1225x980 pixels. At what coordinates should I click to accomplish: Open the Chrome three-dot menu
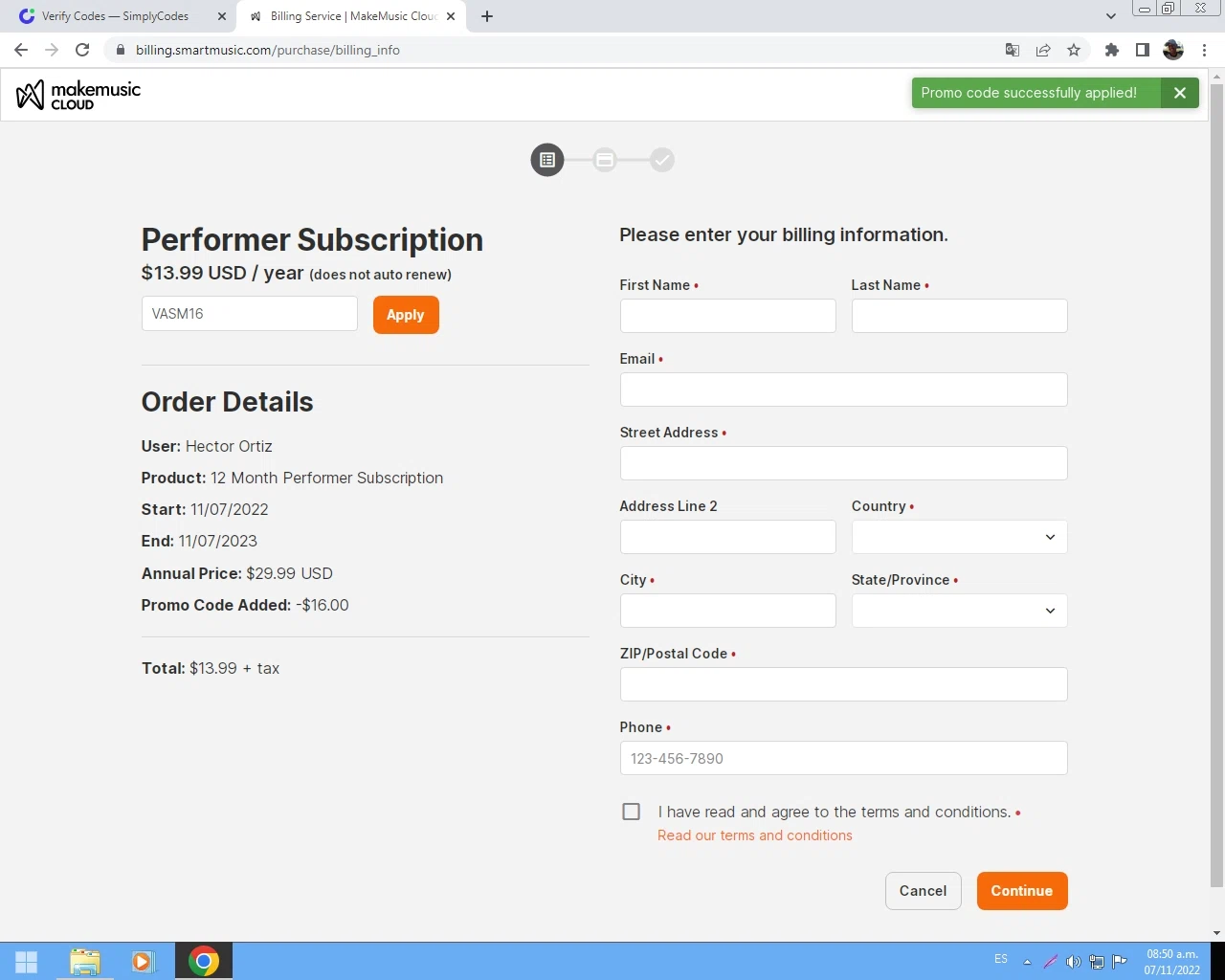(1204, 50)
